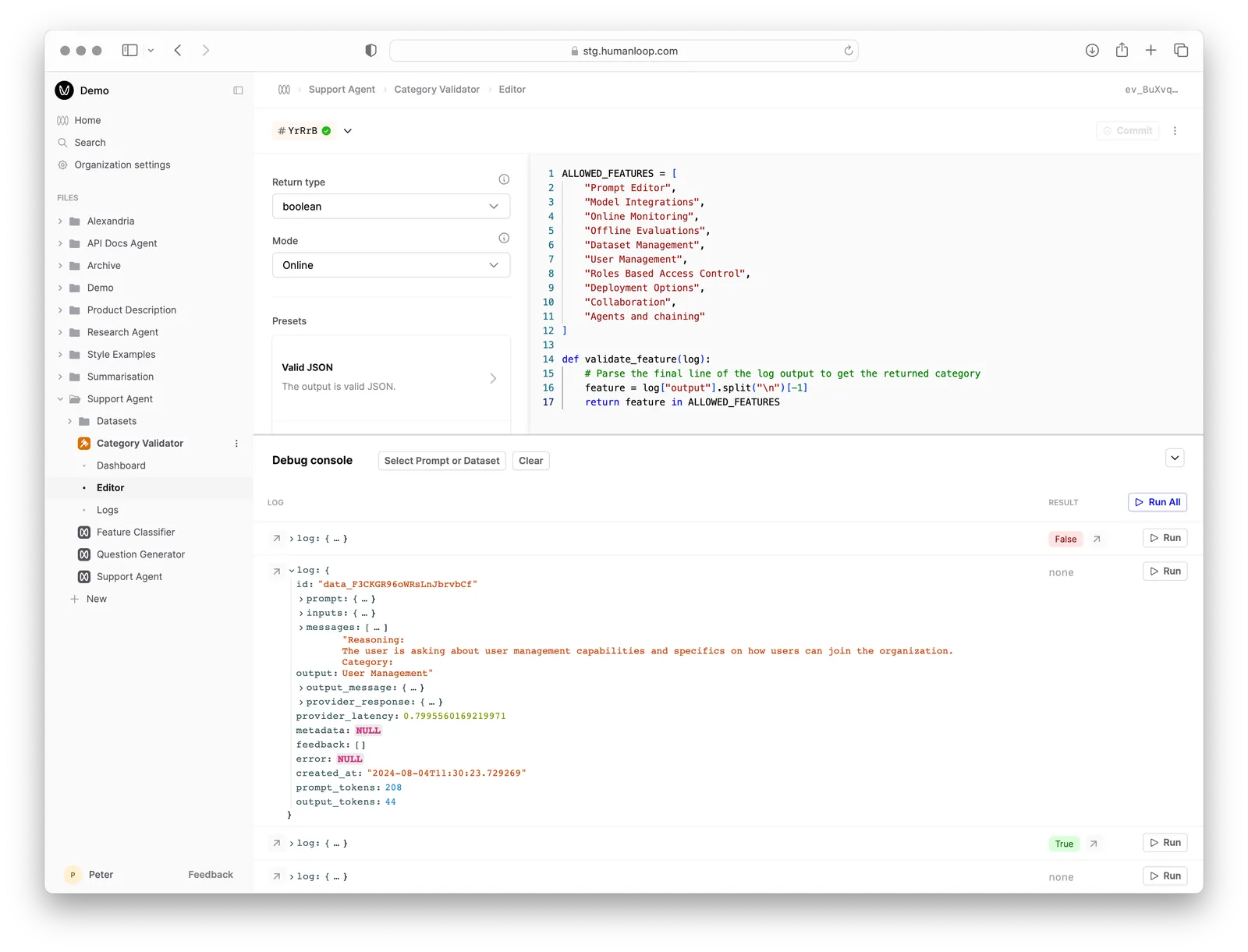Open the Category Validator options menu in sidebar
The height and width of the screenshot is (952, 1248).
coord(236,444)
